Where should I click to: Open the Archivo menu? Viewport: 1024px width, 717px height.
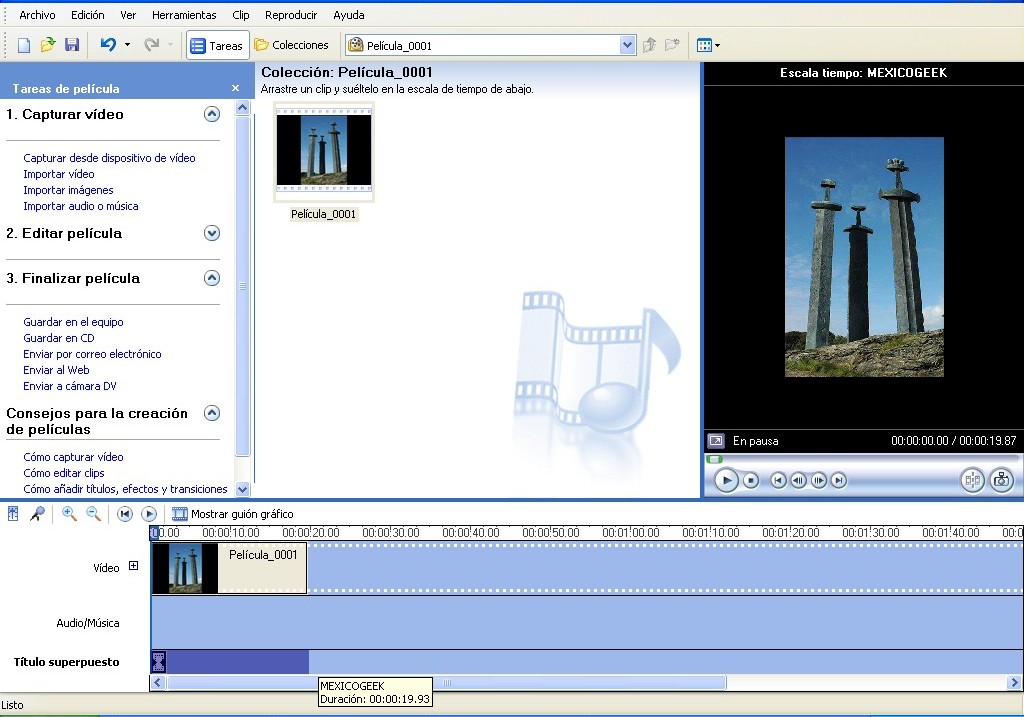[x=37, y=15]
